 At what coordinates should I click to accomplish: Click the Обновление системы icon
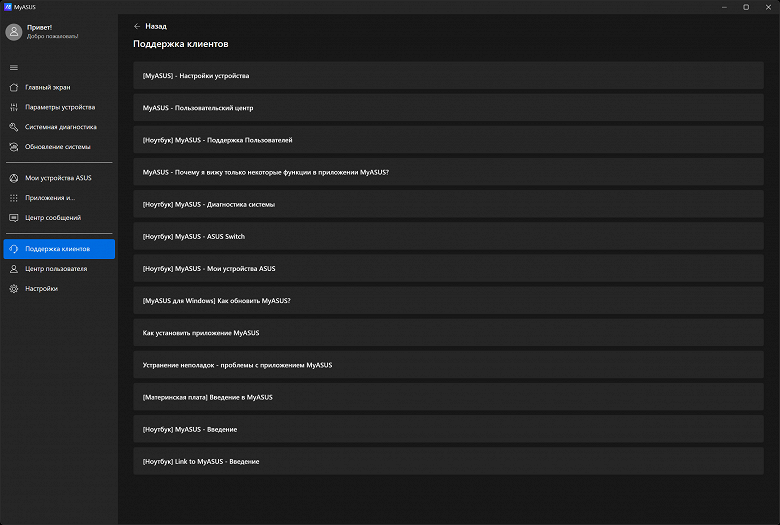point(13,147)
